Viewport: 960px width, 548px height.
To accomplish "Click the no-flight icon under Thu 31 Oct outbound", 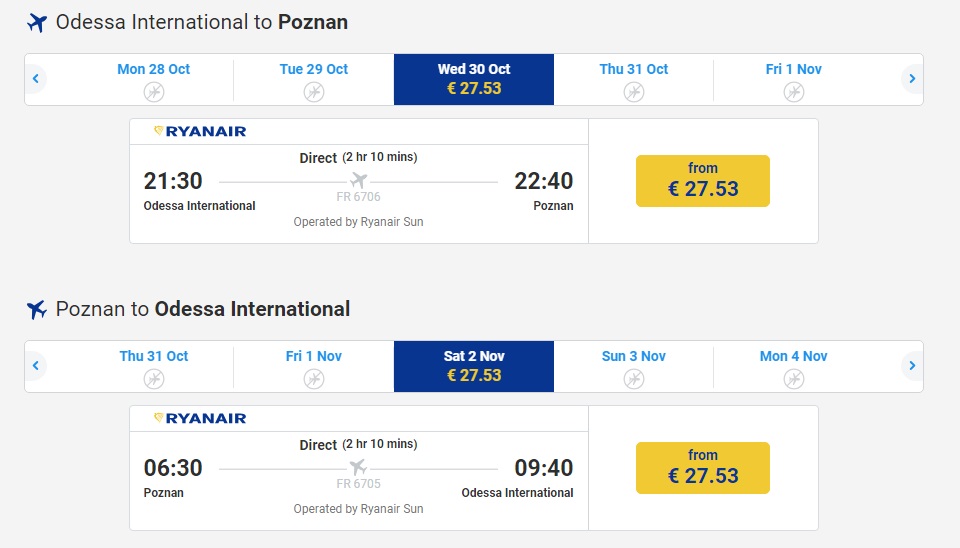I will click(633, 92).
